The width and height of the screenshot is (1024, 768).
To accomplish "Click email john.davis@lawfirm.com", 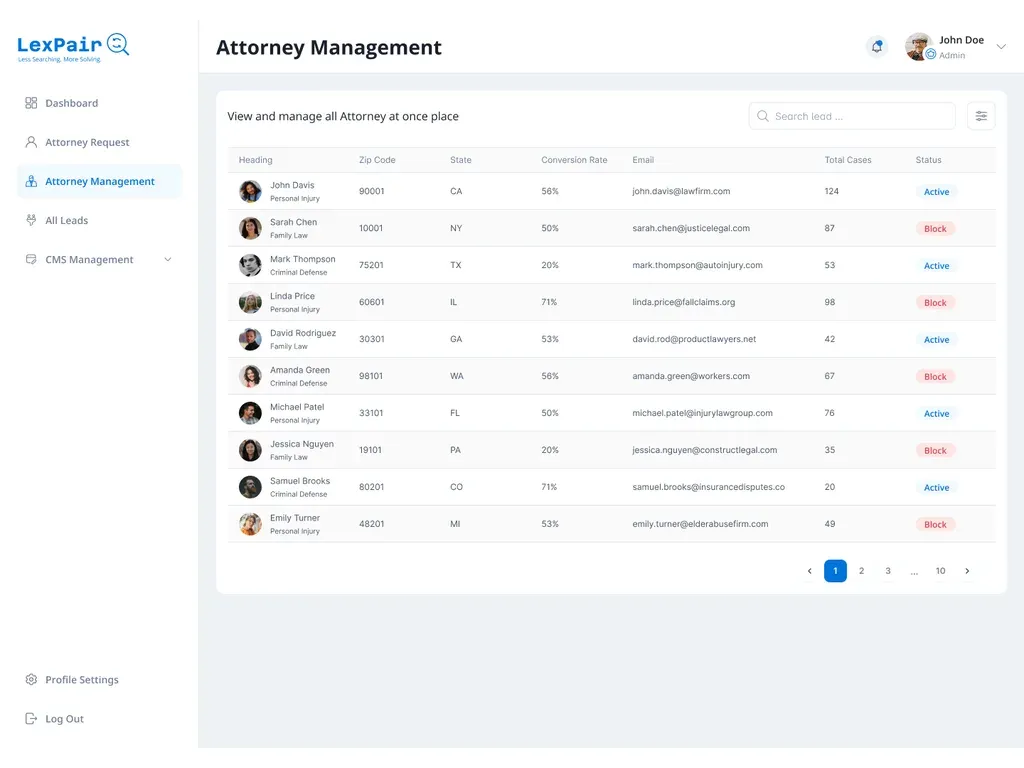I will point(681,191).
